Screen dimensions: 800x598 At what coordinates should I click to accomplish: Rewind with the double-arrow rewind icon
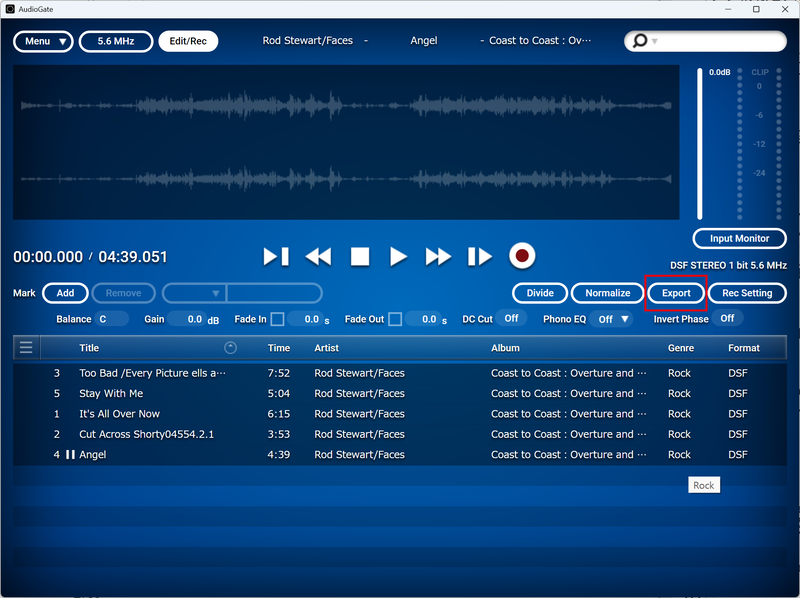tap(318, 256)
